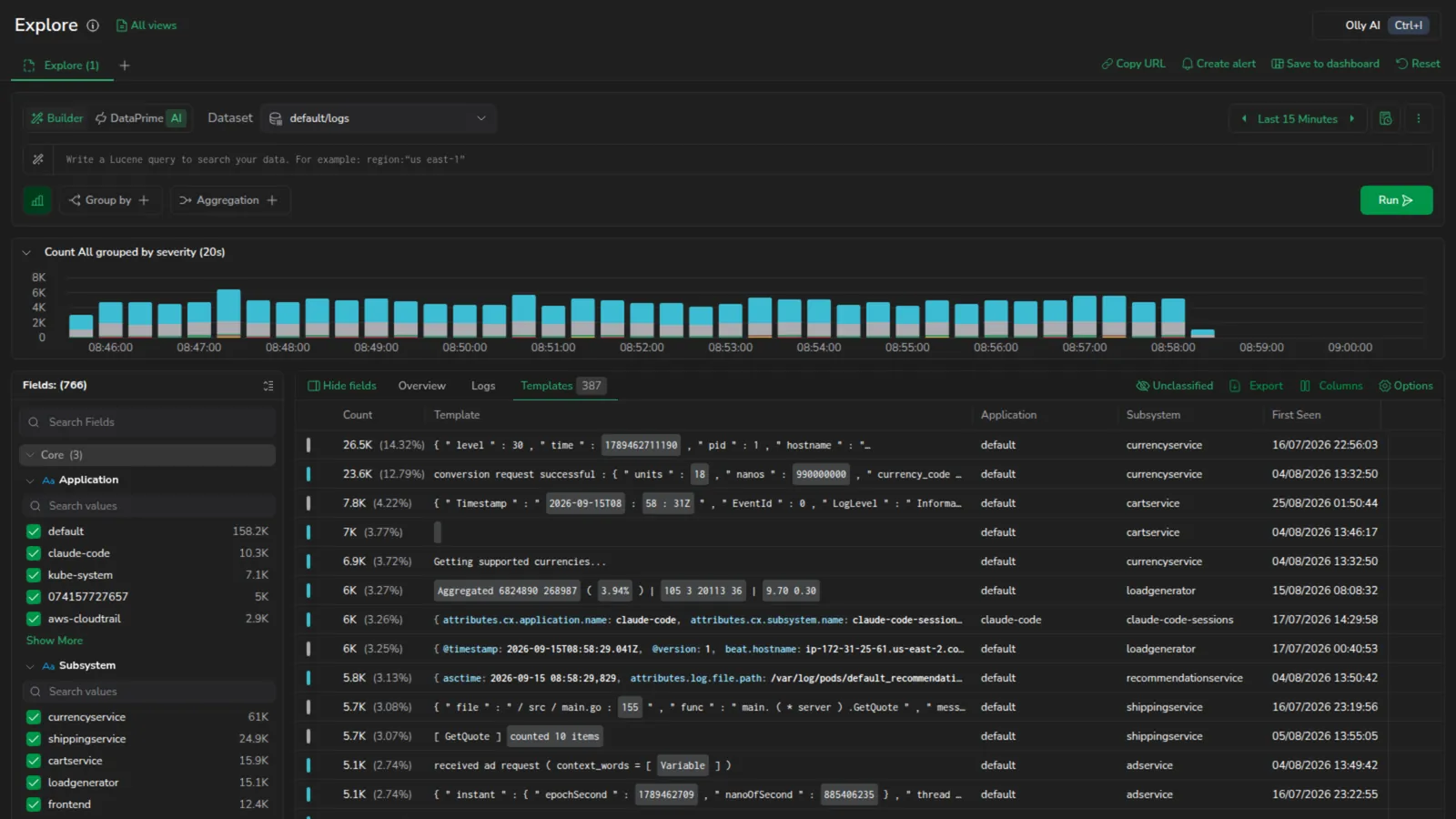Screen dimensions: 1456x819
Task: Switch to the Overview tab
Action: point(422,386)
